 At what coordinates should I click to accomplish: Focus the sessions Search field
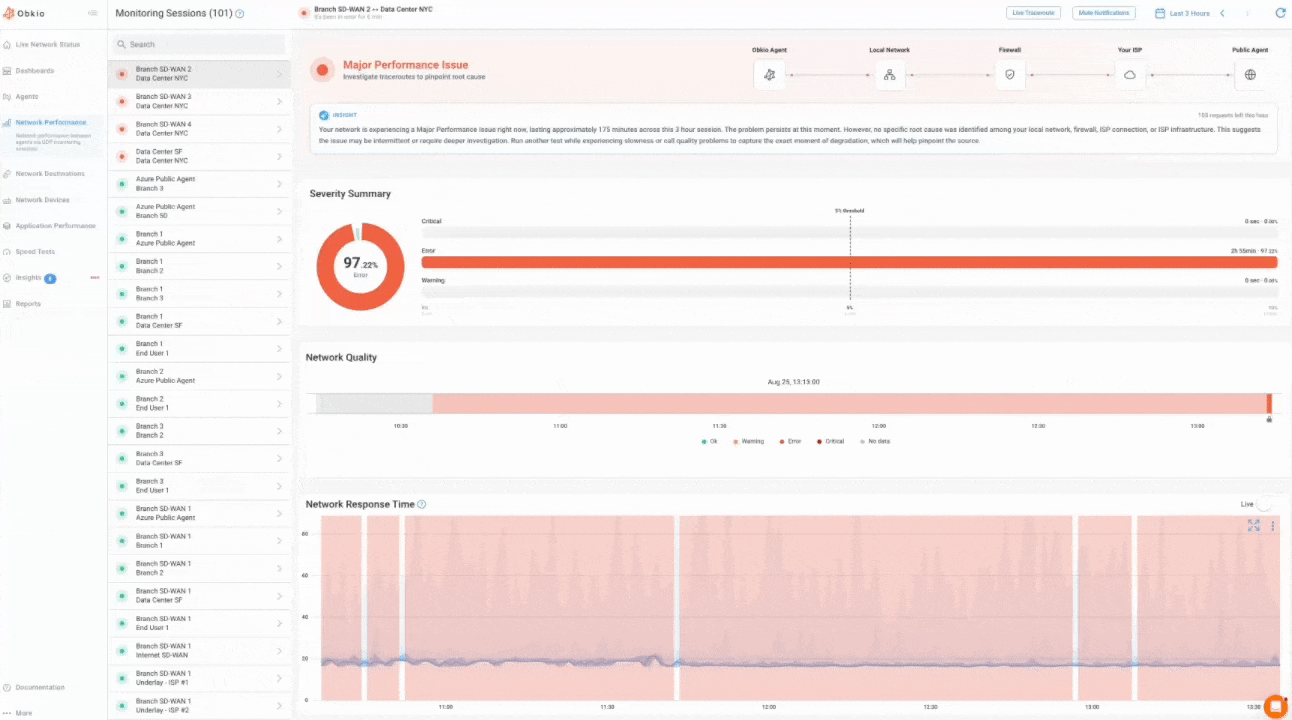point(199,44)
